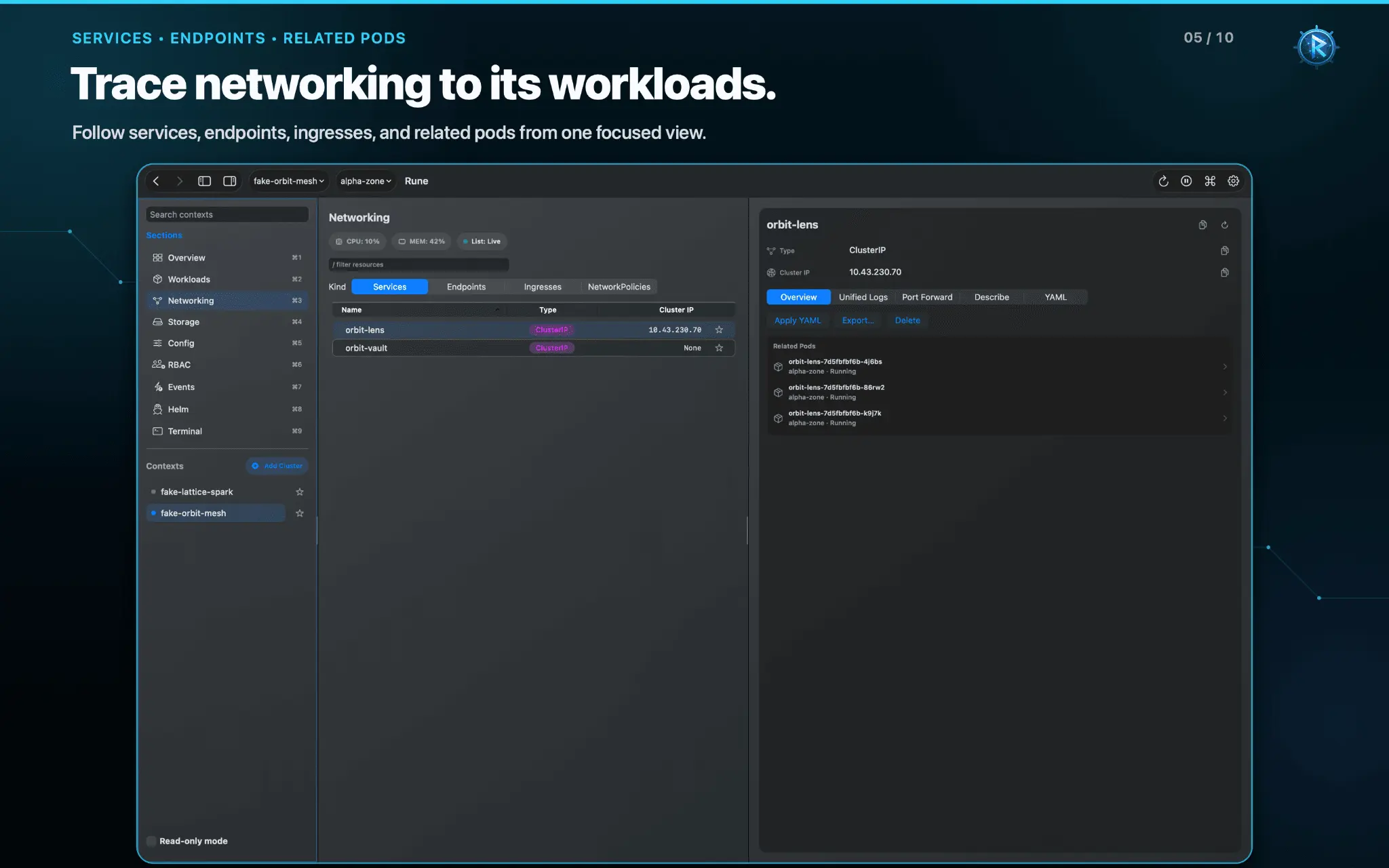Go forward with the right arrow

point(179,181)
